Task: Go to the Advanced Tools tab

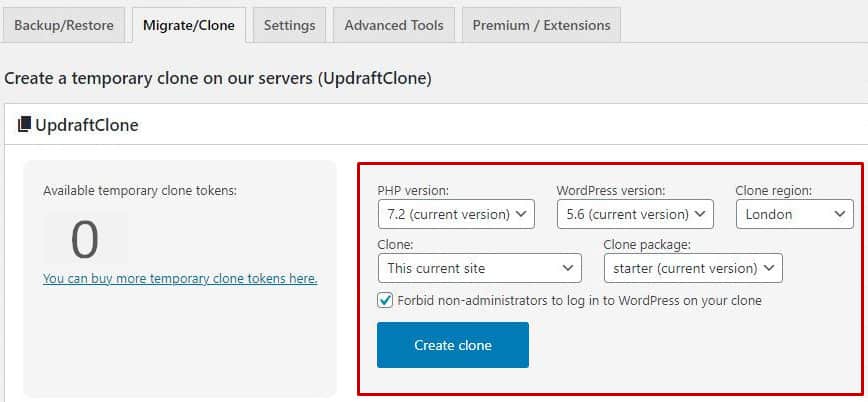Action: [x=394, y=25]
